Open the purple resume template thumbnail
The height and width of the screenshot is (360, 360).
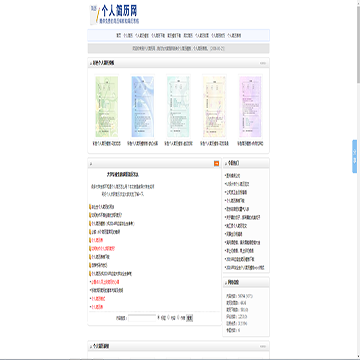click(x=250, y=107)
